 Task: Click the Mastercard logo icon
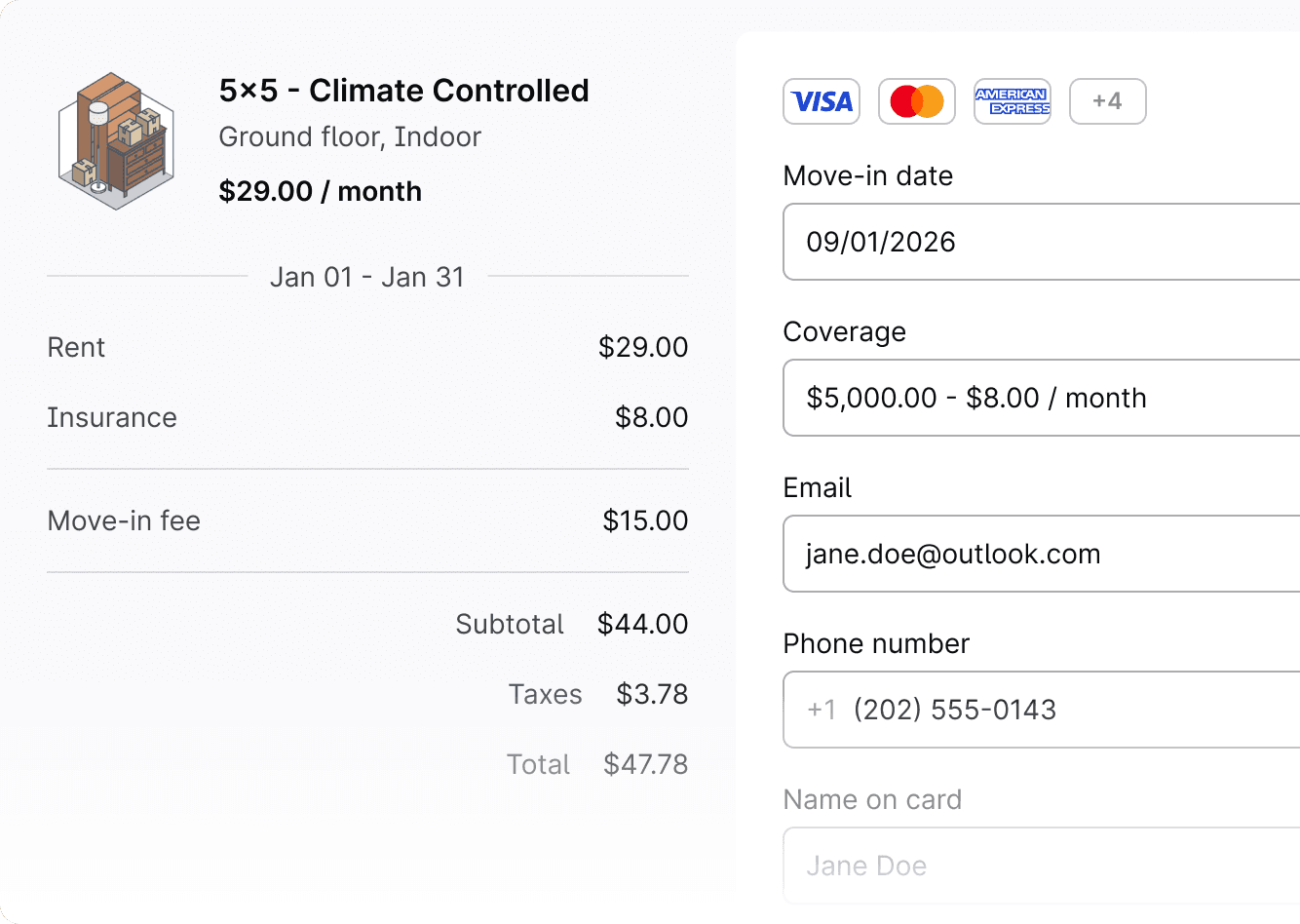[x=917, y=101]
